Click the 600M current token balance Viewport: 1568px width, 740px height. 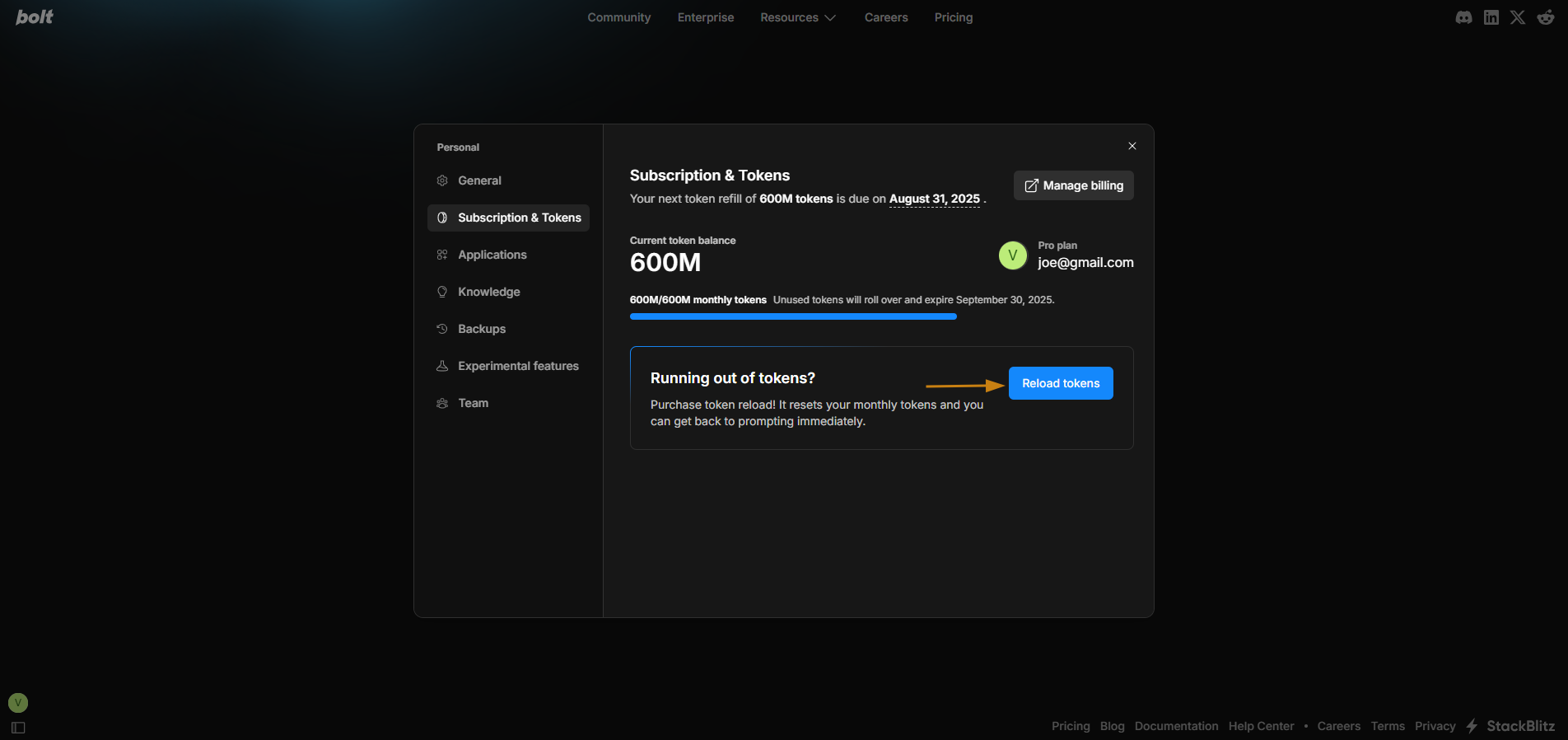point(665,262)
